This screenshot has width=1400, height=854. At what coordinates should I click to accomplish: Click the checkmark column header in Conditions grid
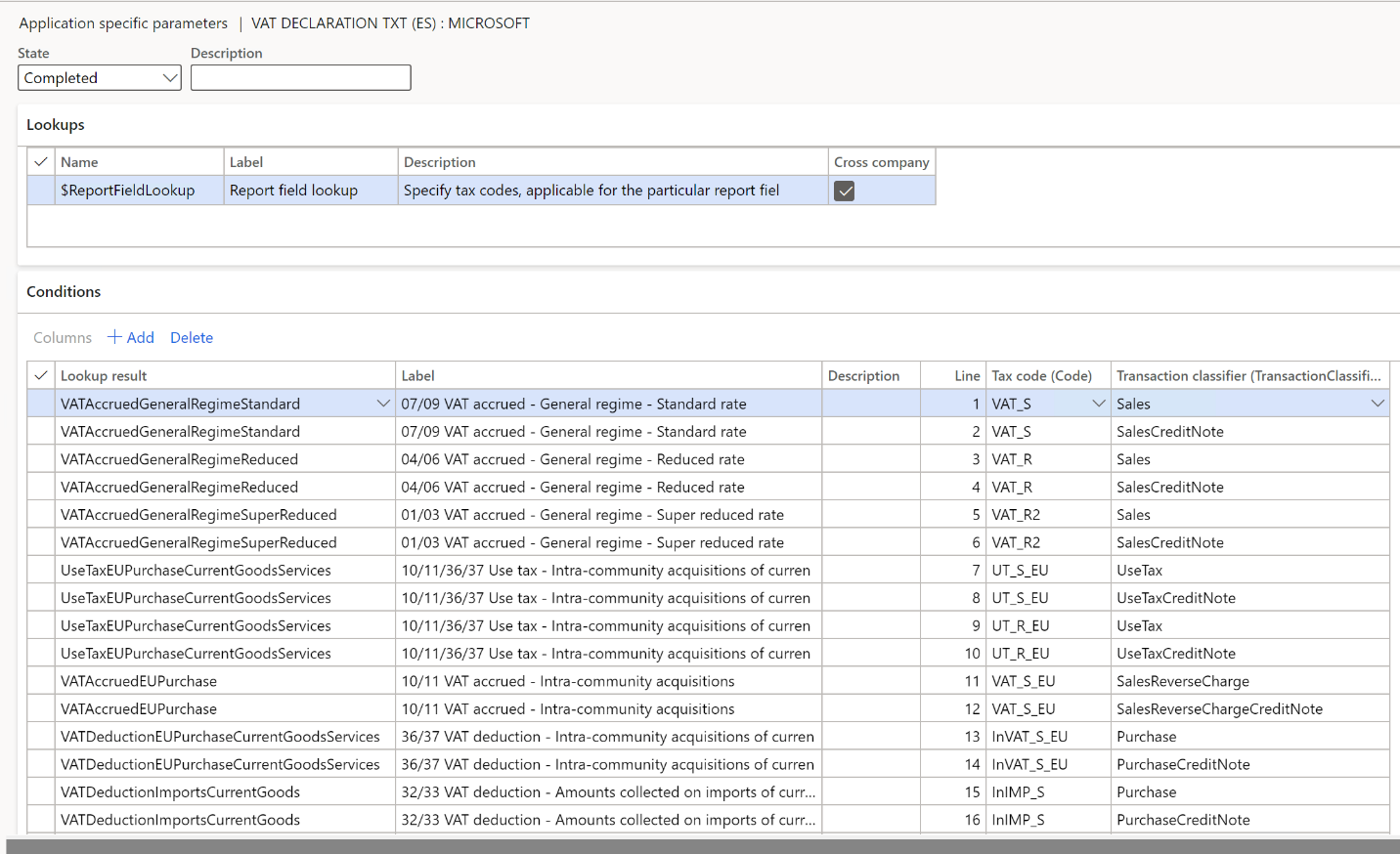pos(40,374)
